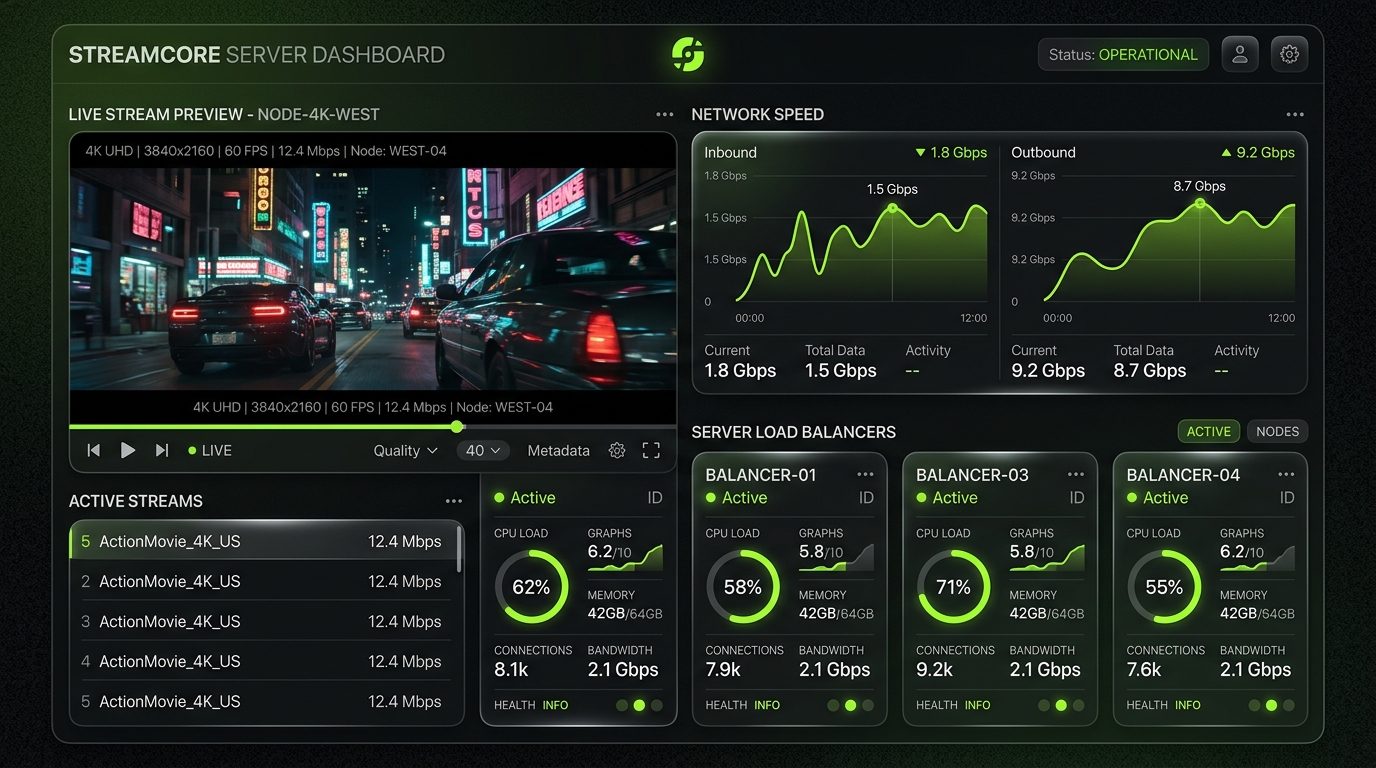Select stream 2 ActionMovie_4K_US
1376x768 pixels.
point(262,581)
